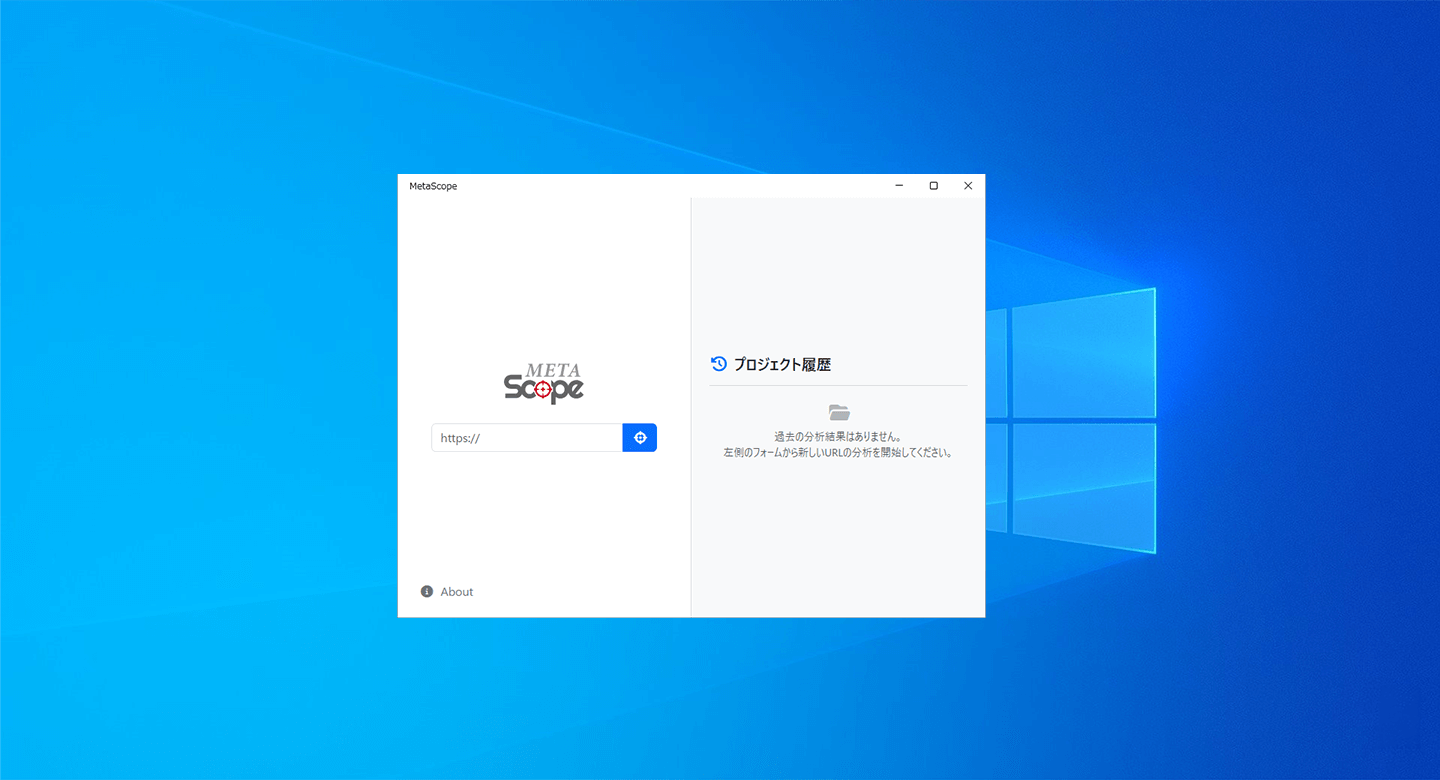Click the 左側のフォームから instruction text line
Image resolution: width=1440 pixels, height=780 pixels.
(838, 453)
